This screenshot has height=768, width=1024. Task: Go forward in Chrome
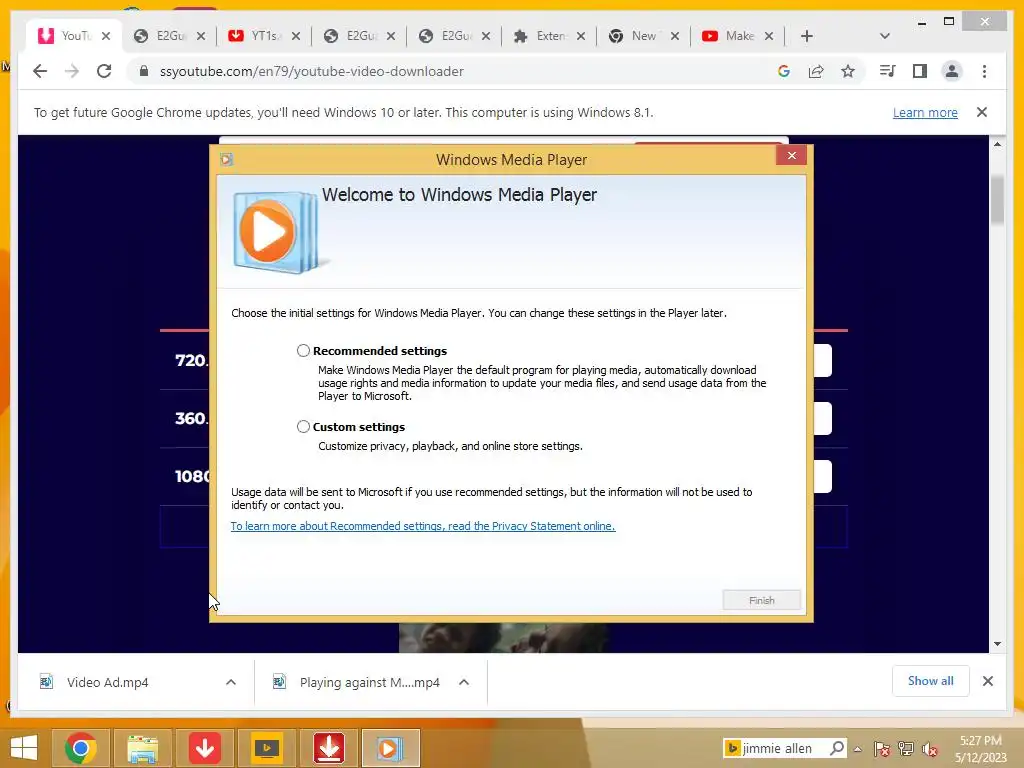(x=72, y=71)
